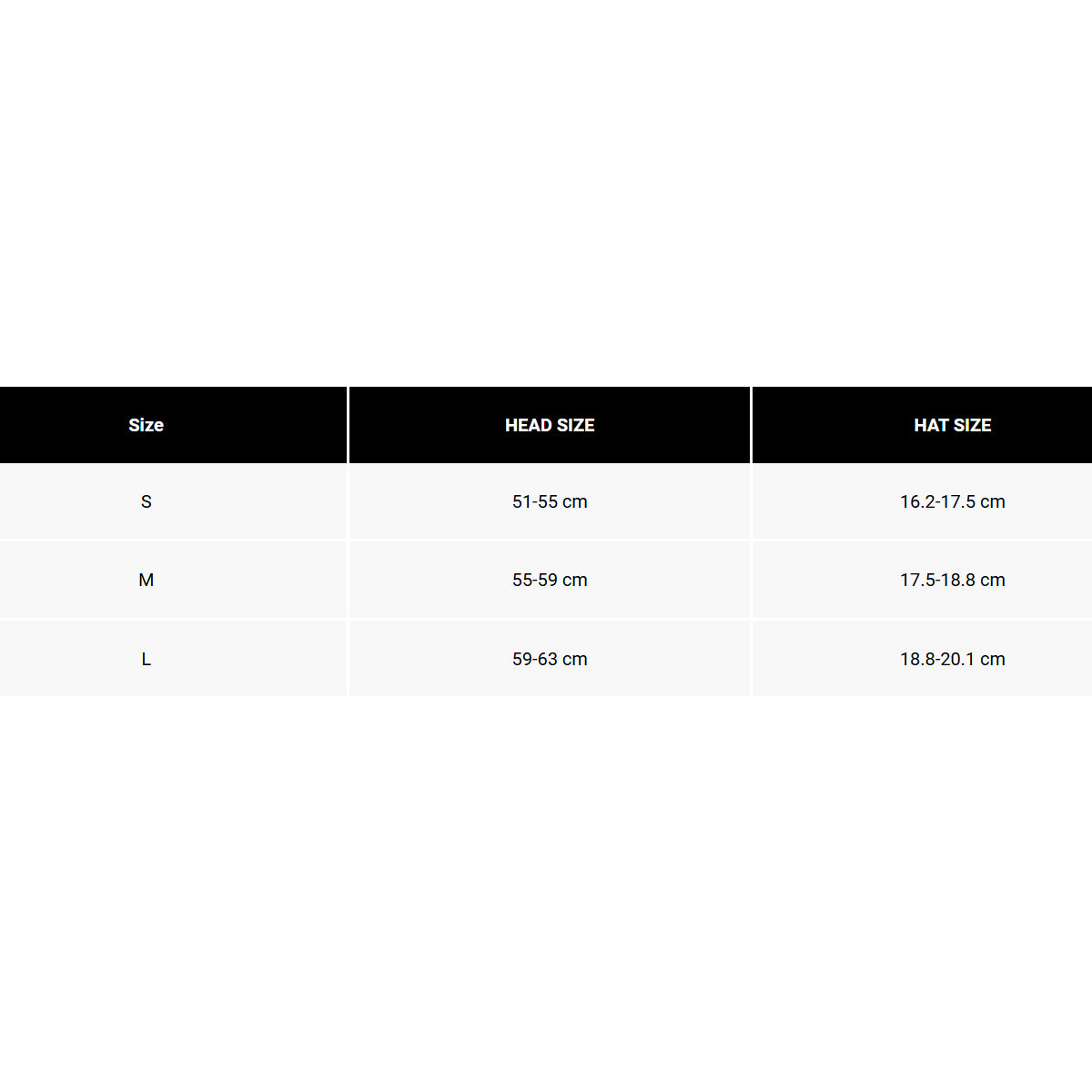
Task: Pick the head size value for size L
Action: point(550,659)
